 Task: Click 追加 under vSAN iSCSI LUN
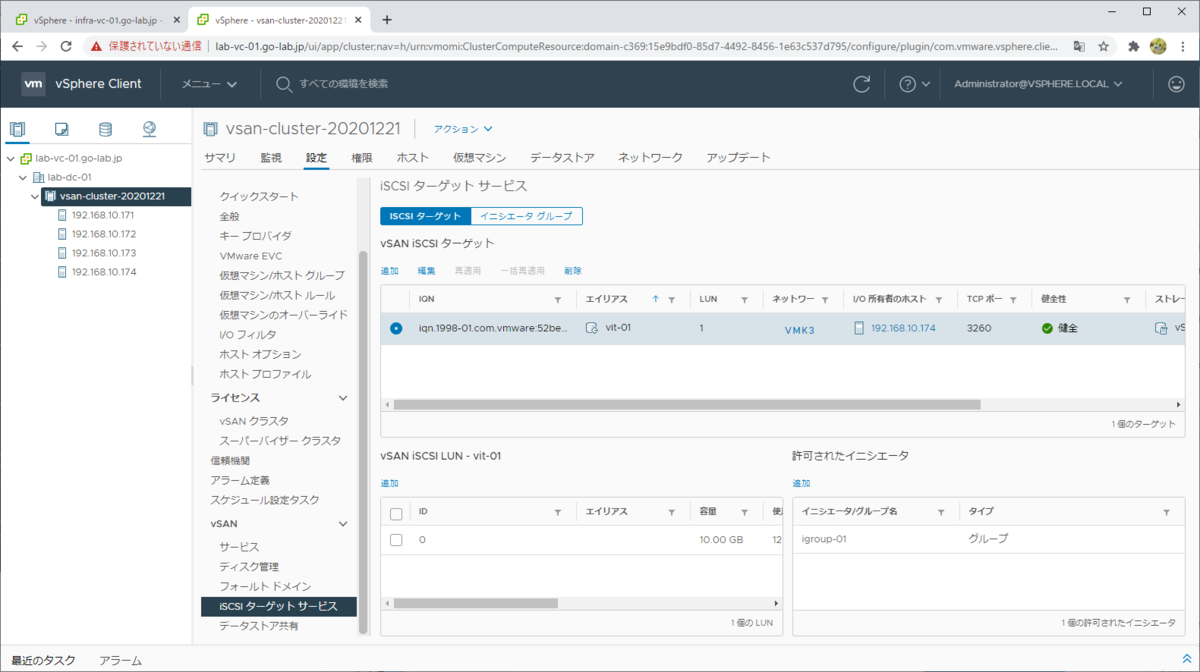[390, 483]
